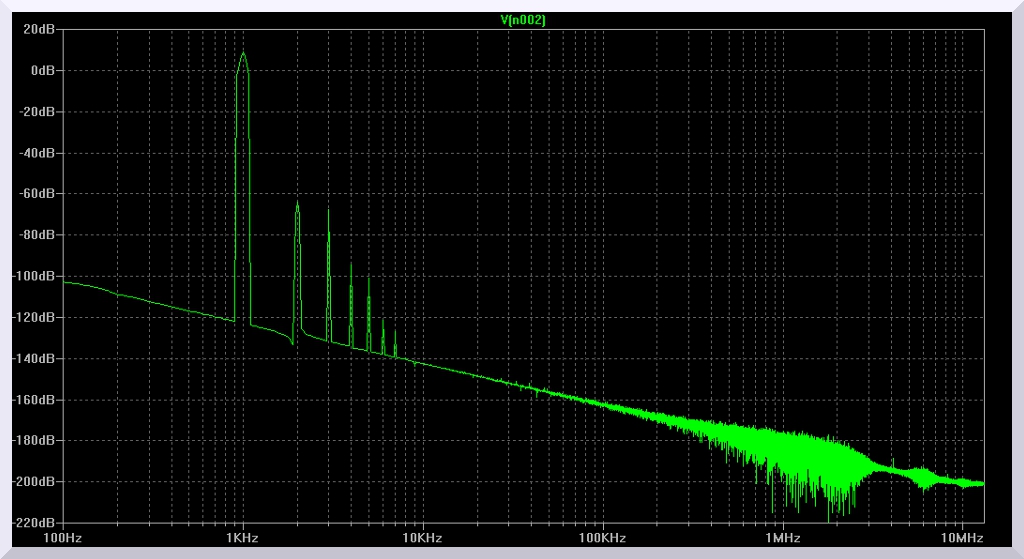Click the third harmonic peak near 3KHz
Screen dimensions: 1024x559
coord(328,209)
